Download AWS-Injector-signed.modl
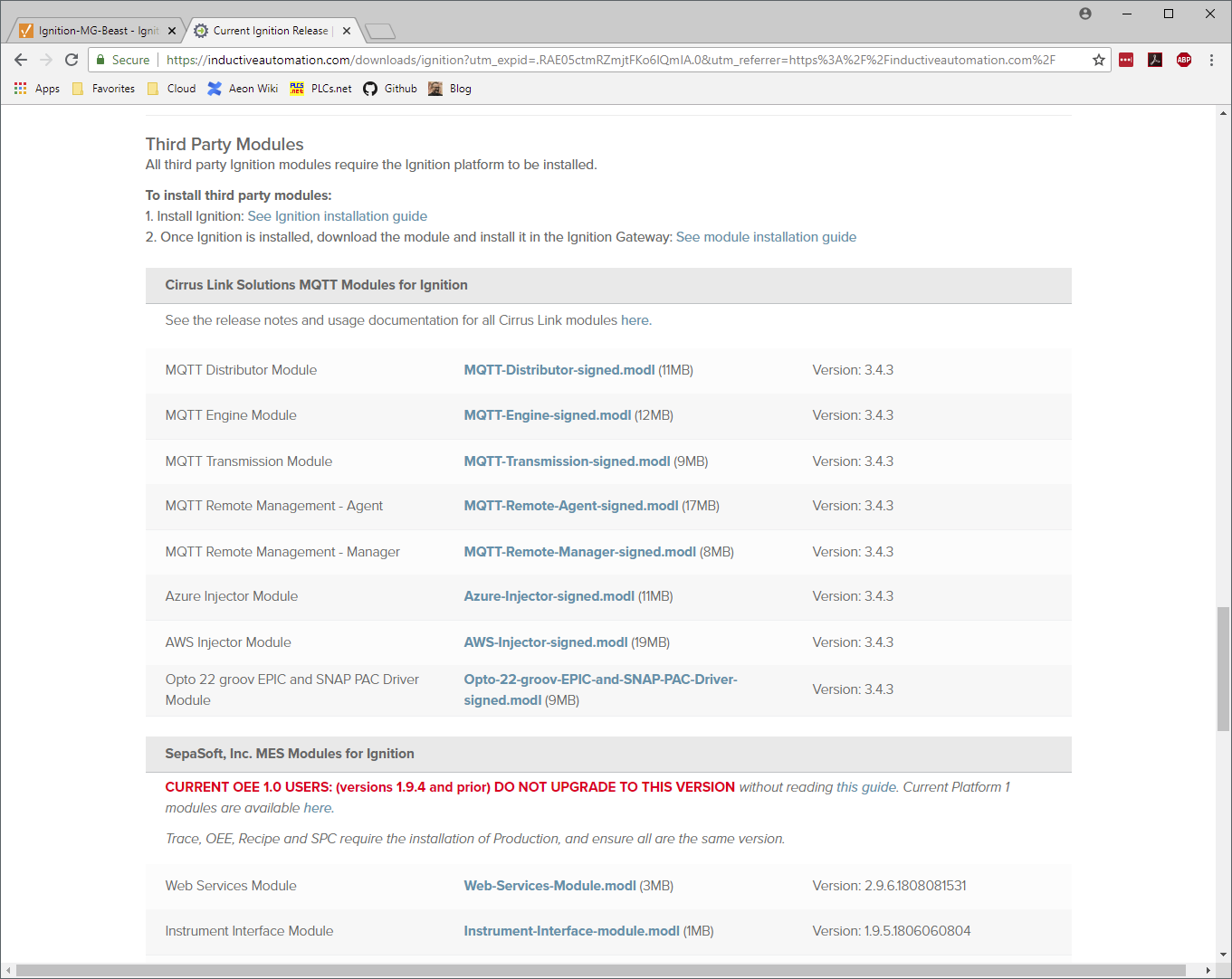The image size is (1232, 979). coord(546,642)
